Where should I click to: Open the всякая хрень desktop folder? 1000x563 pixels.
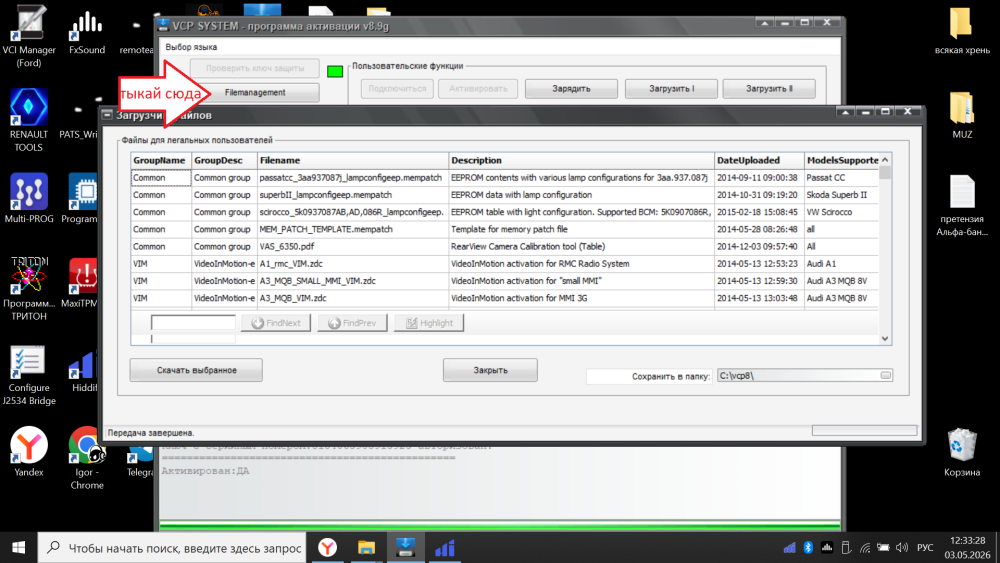pyautogui.click(x=962, y=31)
